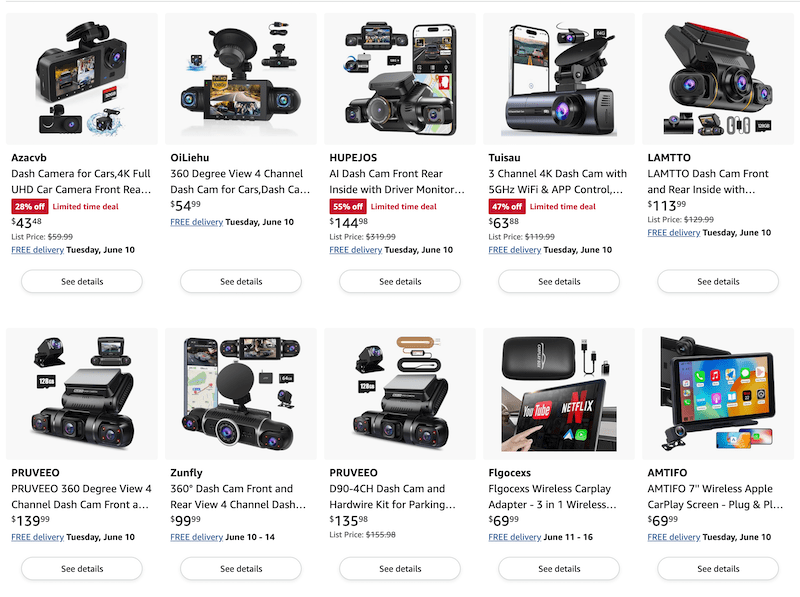Click the OiLiehu 360 degree dash cam image
This screenshot has width=800, height=597.
(x=241, y=79)
